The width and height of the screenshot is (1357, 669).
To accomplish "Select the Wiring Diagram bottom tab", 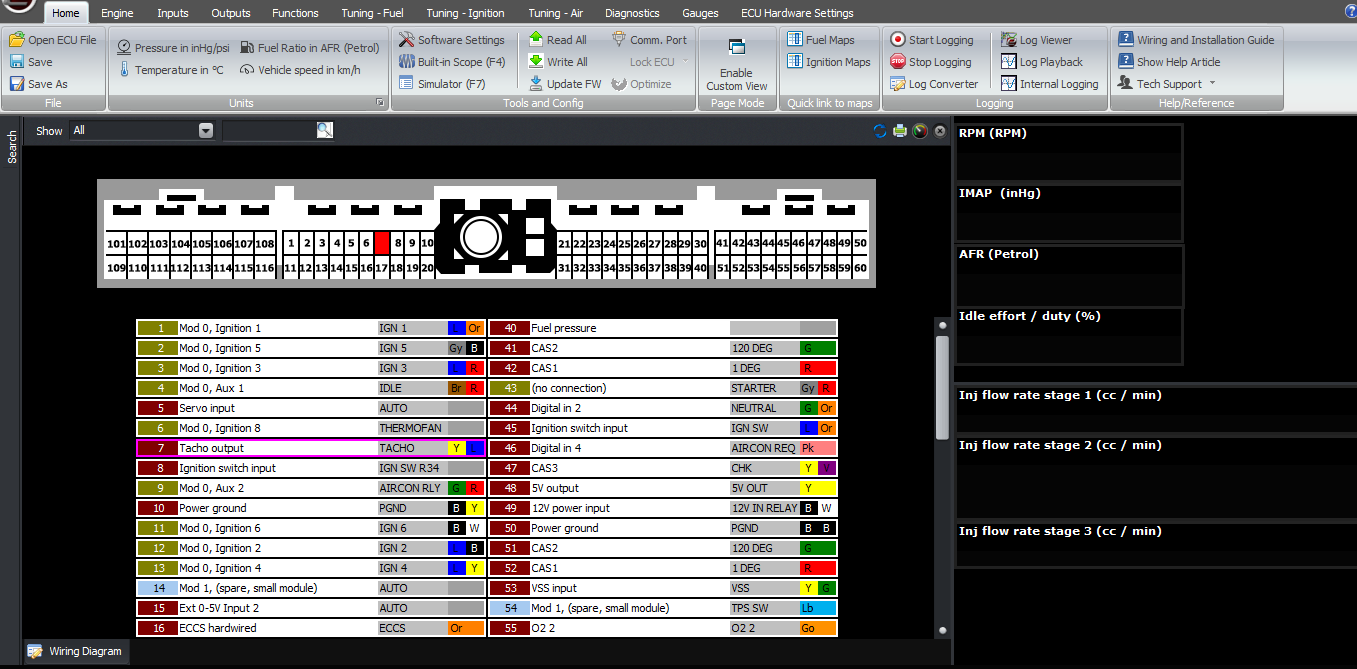I will (x=75, y=651).
